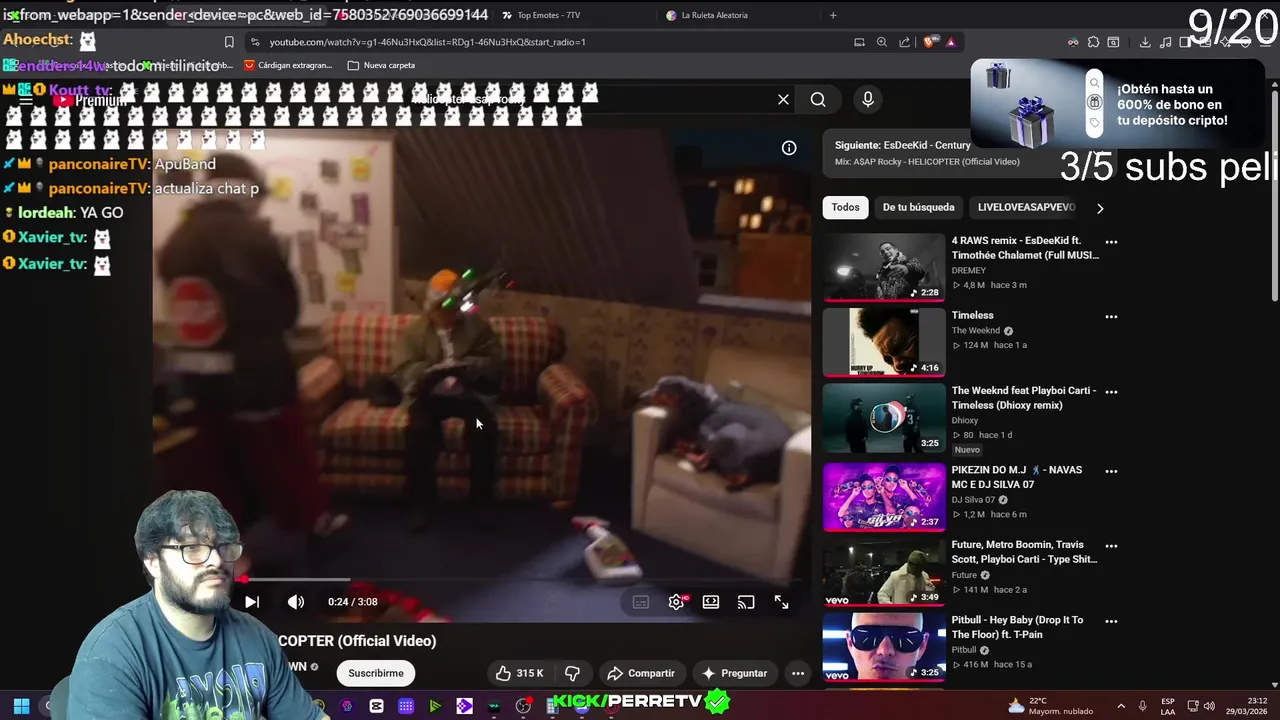The image size is (1280, 720).
Task: Like the video showing 315 K
Action: click(519, 673)
